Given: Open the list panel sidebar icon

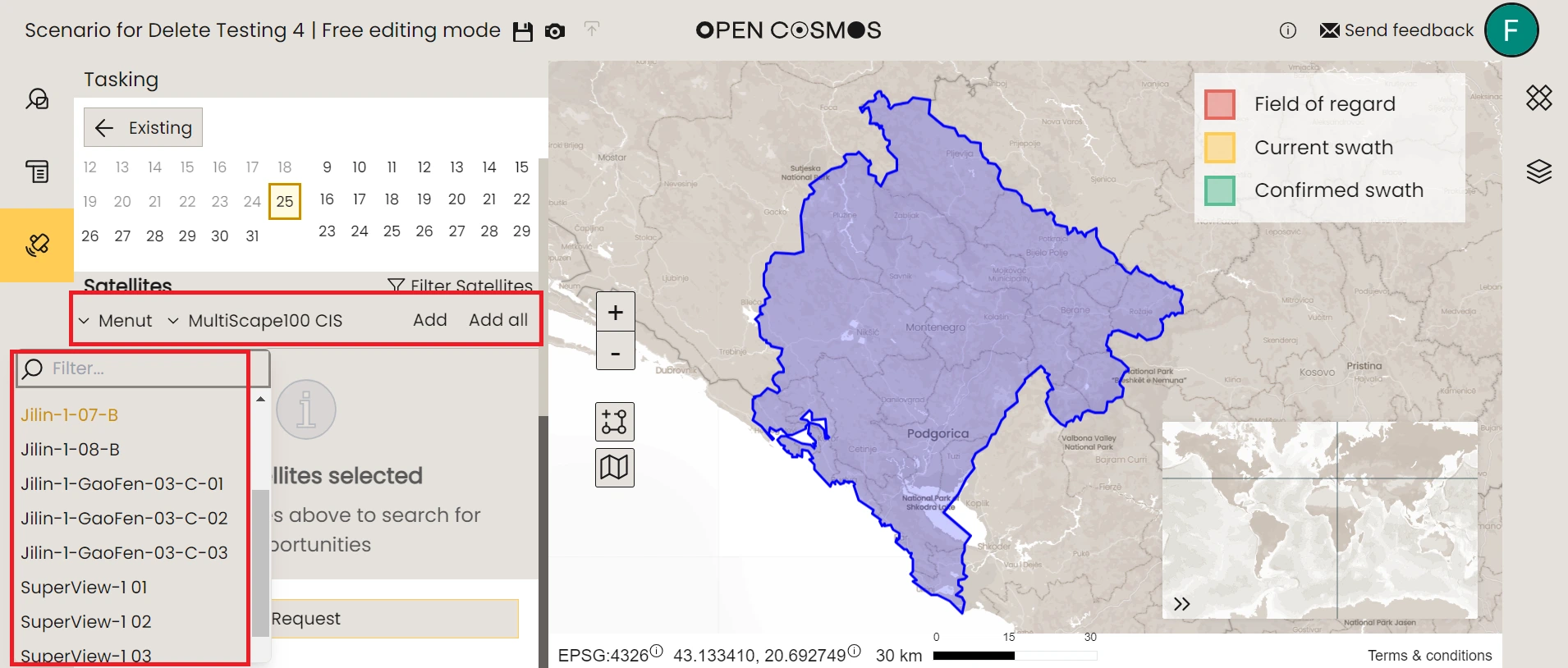Looking at the screenshot, I should 37,172.
